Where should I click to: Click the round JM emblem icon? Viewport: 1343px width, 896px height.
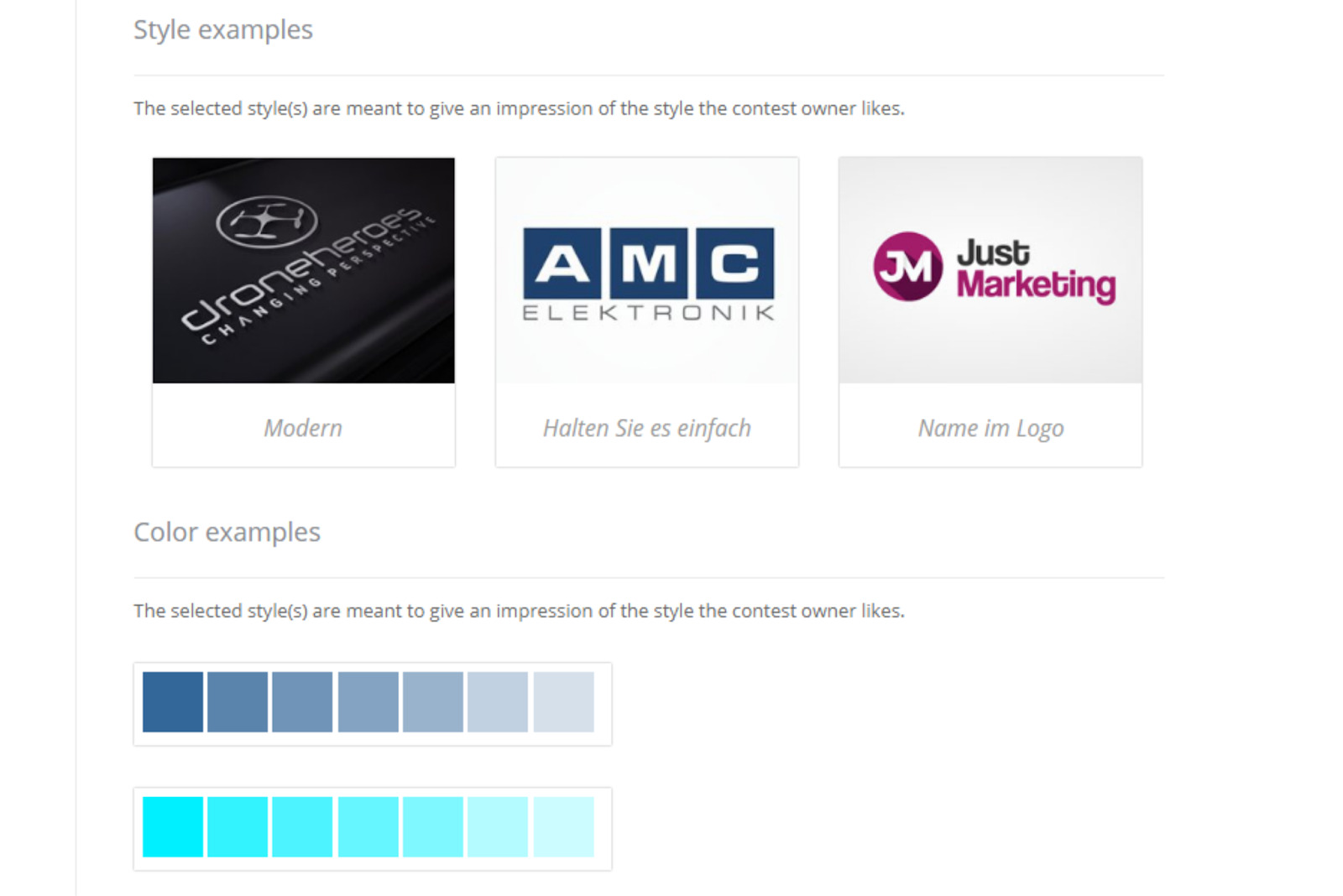tap(907, 267)
